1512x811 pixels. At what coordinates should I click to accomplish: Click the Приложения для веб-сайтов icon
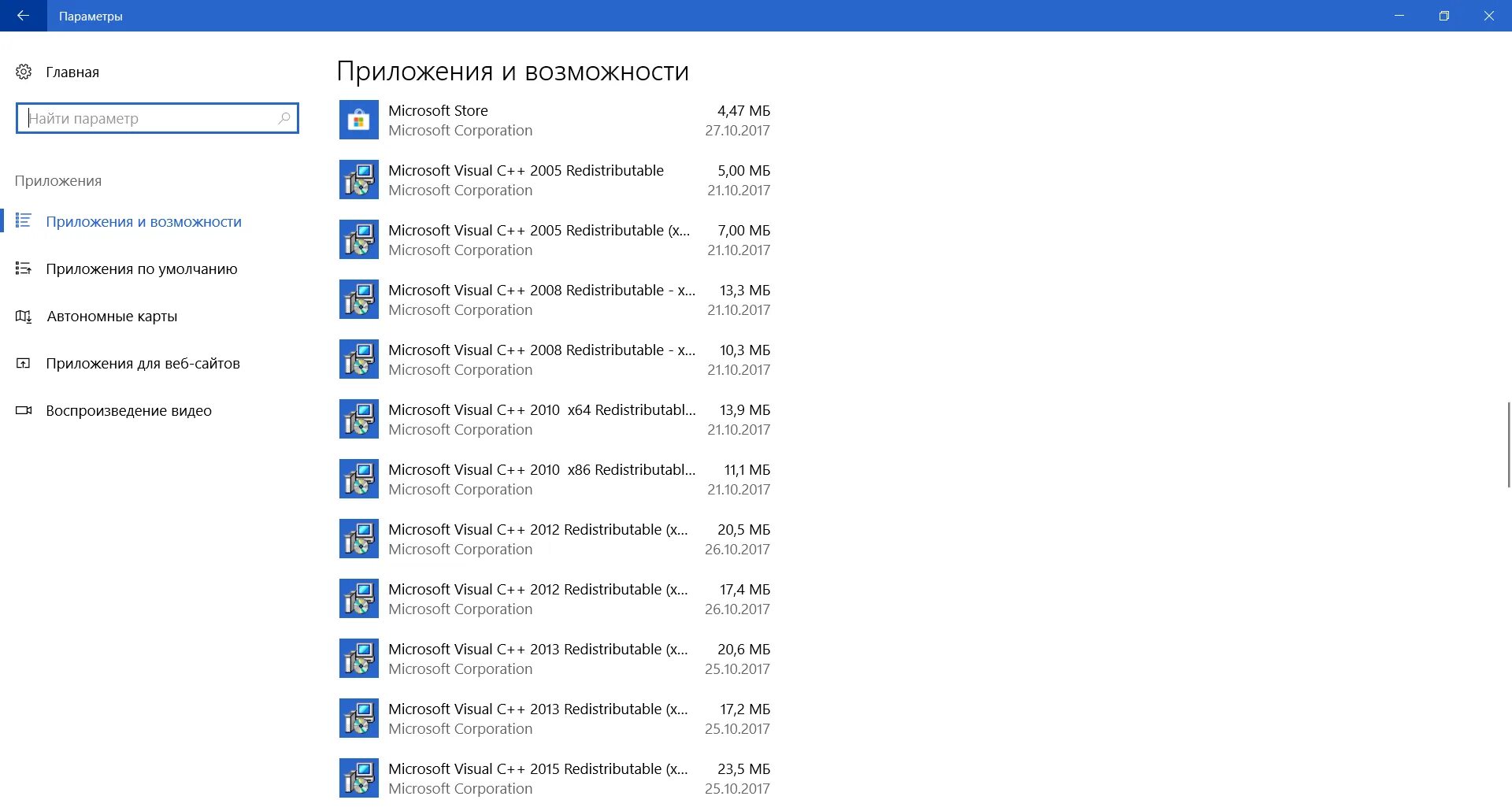click(x=24, y=363)
